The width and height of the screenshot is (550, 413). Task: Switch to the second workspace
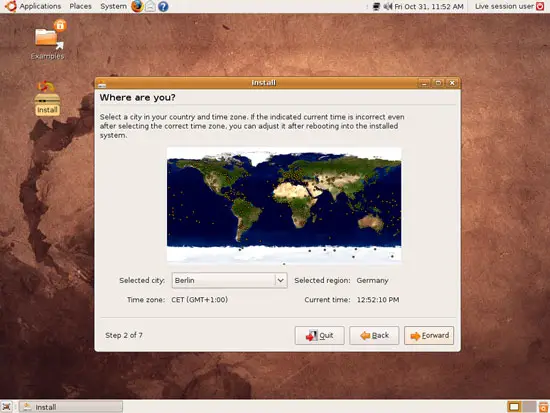coord(529,407)
